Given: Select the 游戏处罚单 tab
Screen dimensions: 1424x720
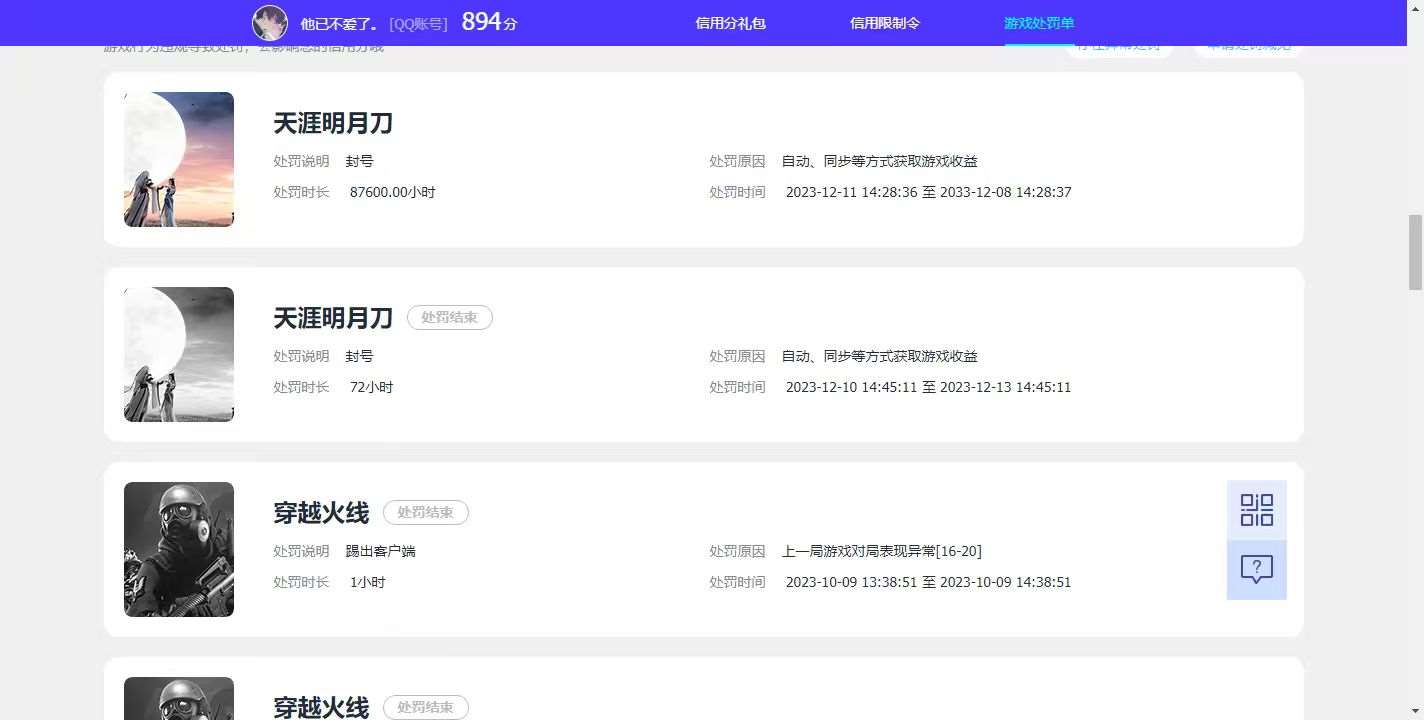Looking at the screenshot, I should tap(1038, 23).
